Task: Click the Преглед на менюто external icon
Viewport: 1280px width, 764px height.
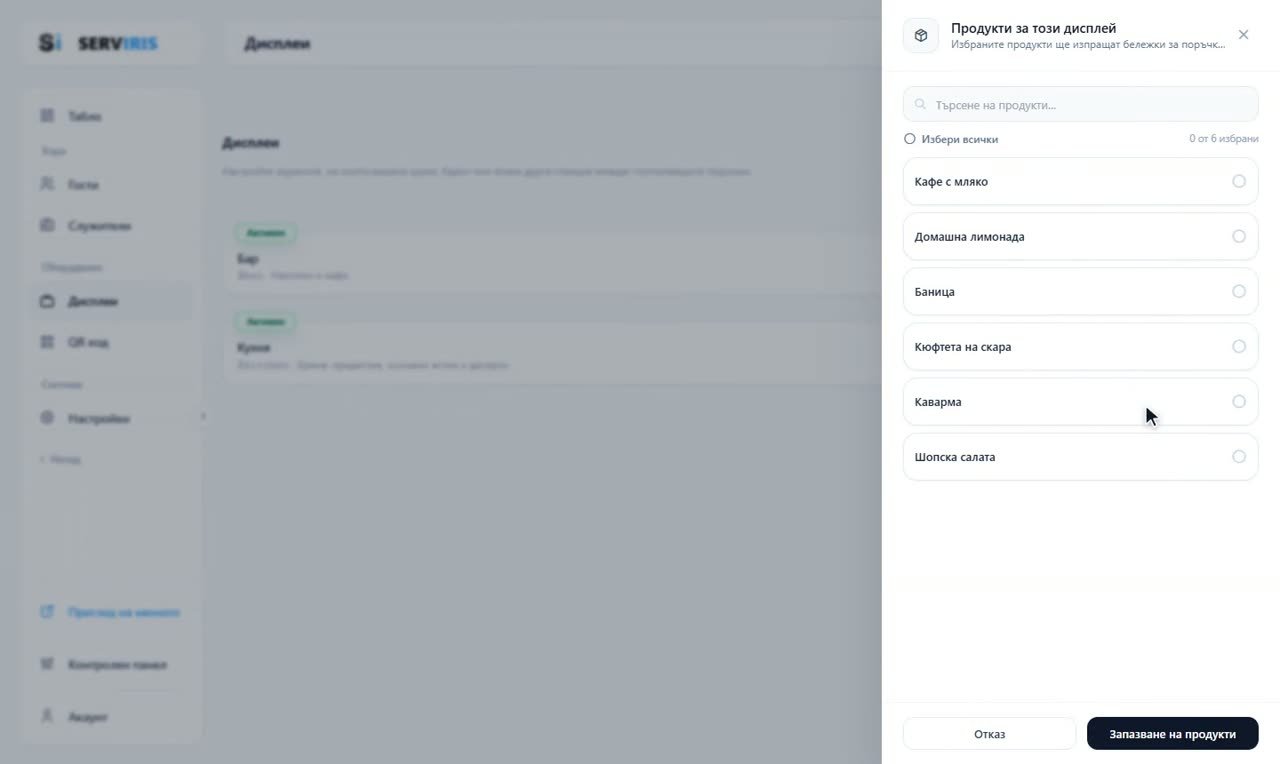Action: pyautogui.click(x=47, y=612)
